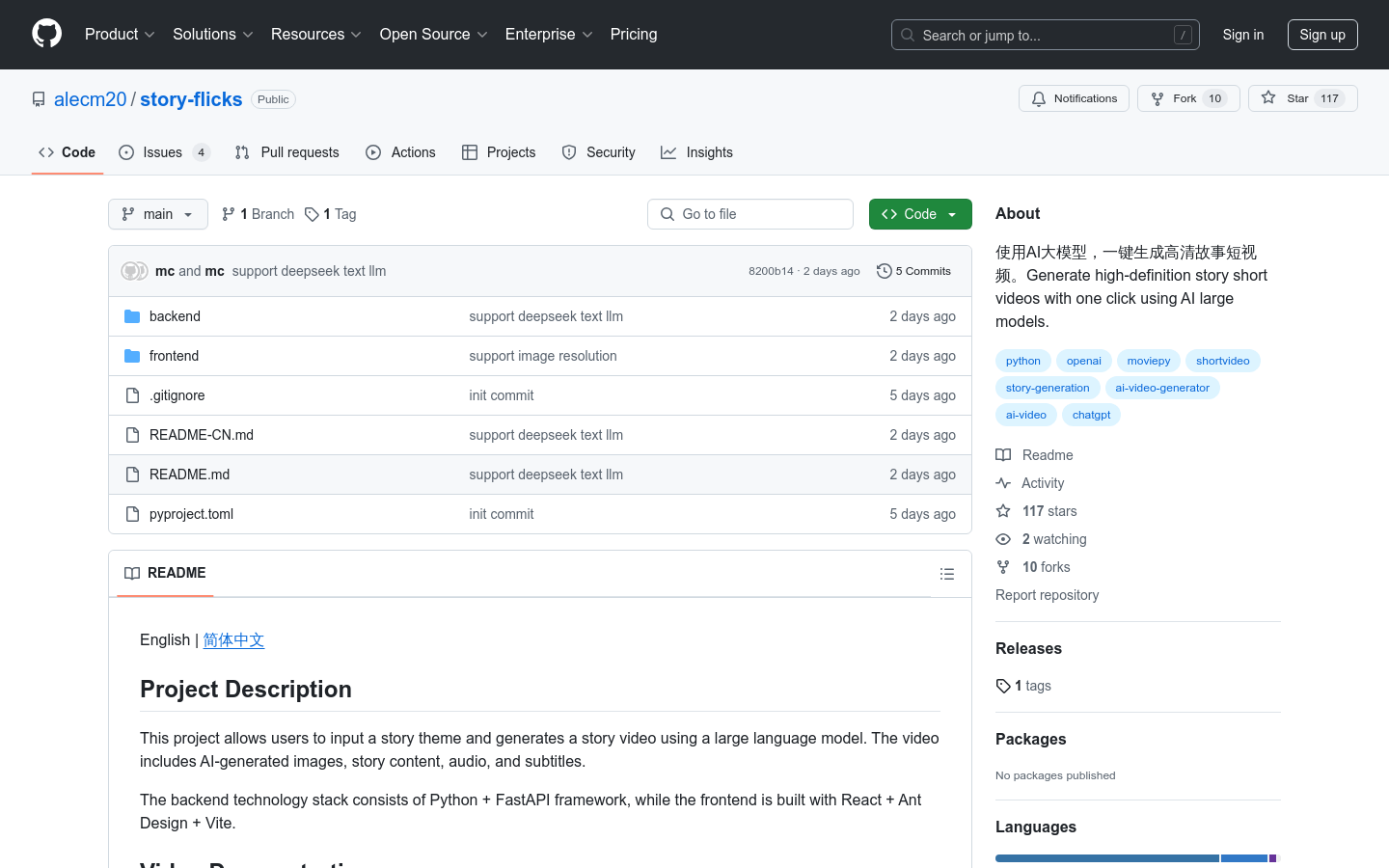This screenshot has width=1389, height=868.
Task: Click the frontend folder icon
Action: [132, 356]
